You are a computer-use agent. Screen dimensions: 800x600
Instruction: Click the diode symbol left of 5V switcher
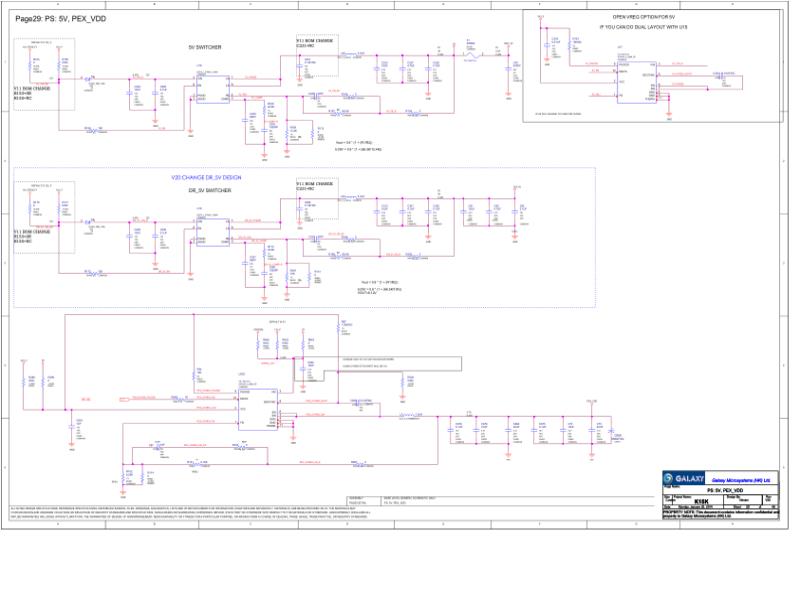[x=88, y=79]
